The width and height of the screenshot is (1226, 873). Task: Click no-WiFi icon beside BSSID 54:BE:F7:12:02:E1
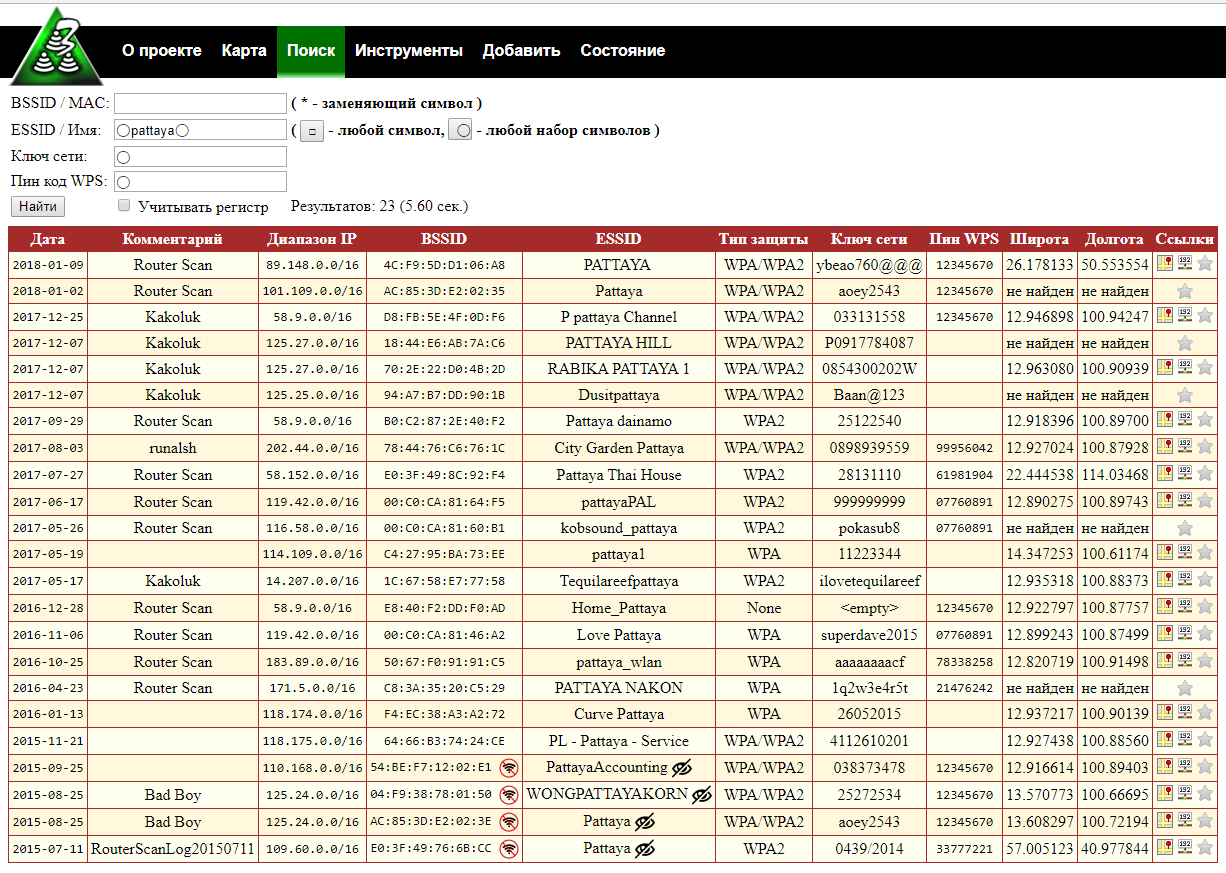point(509,768)
